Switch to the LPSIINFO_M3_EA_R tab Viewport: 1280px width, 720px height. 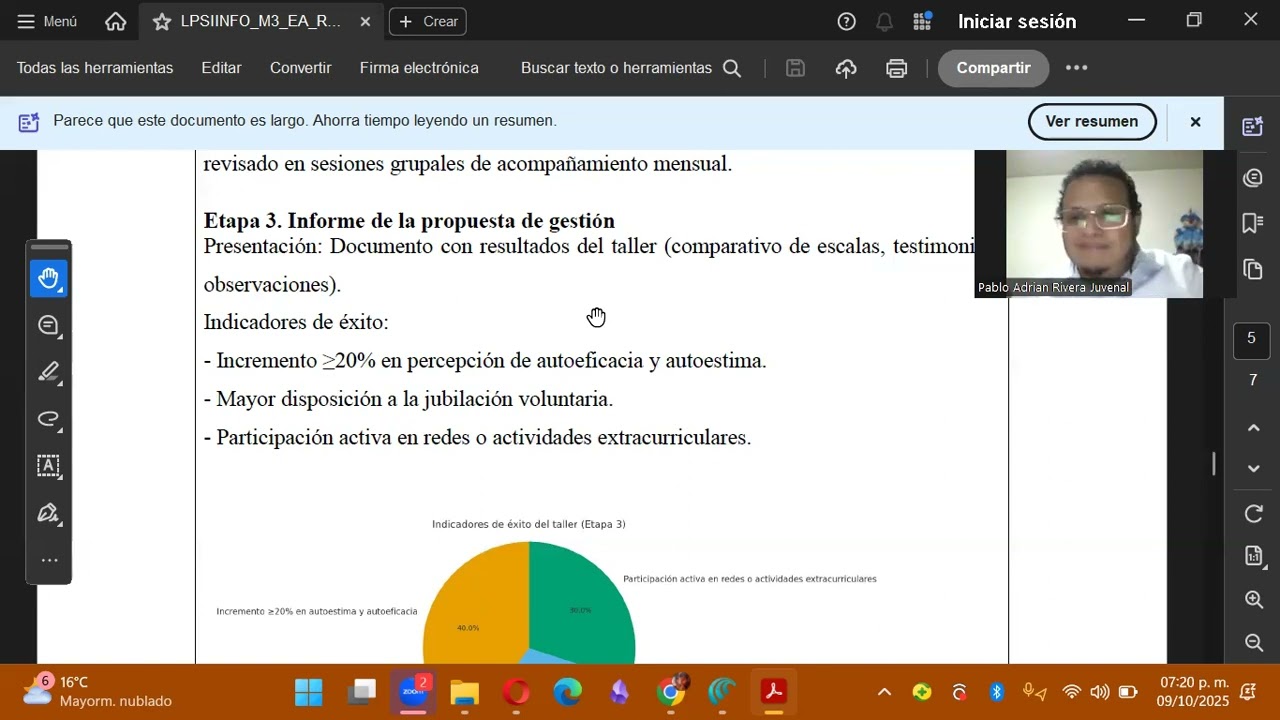pyautogui.click(x=261, y=21)
